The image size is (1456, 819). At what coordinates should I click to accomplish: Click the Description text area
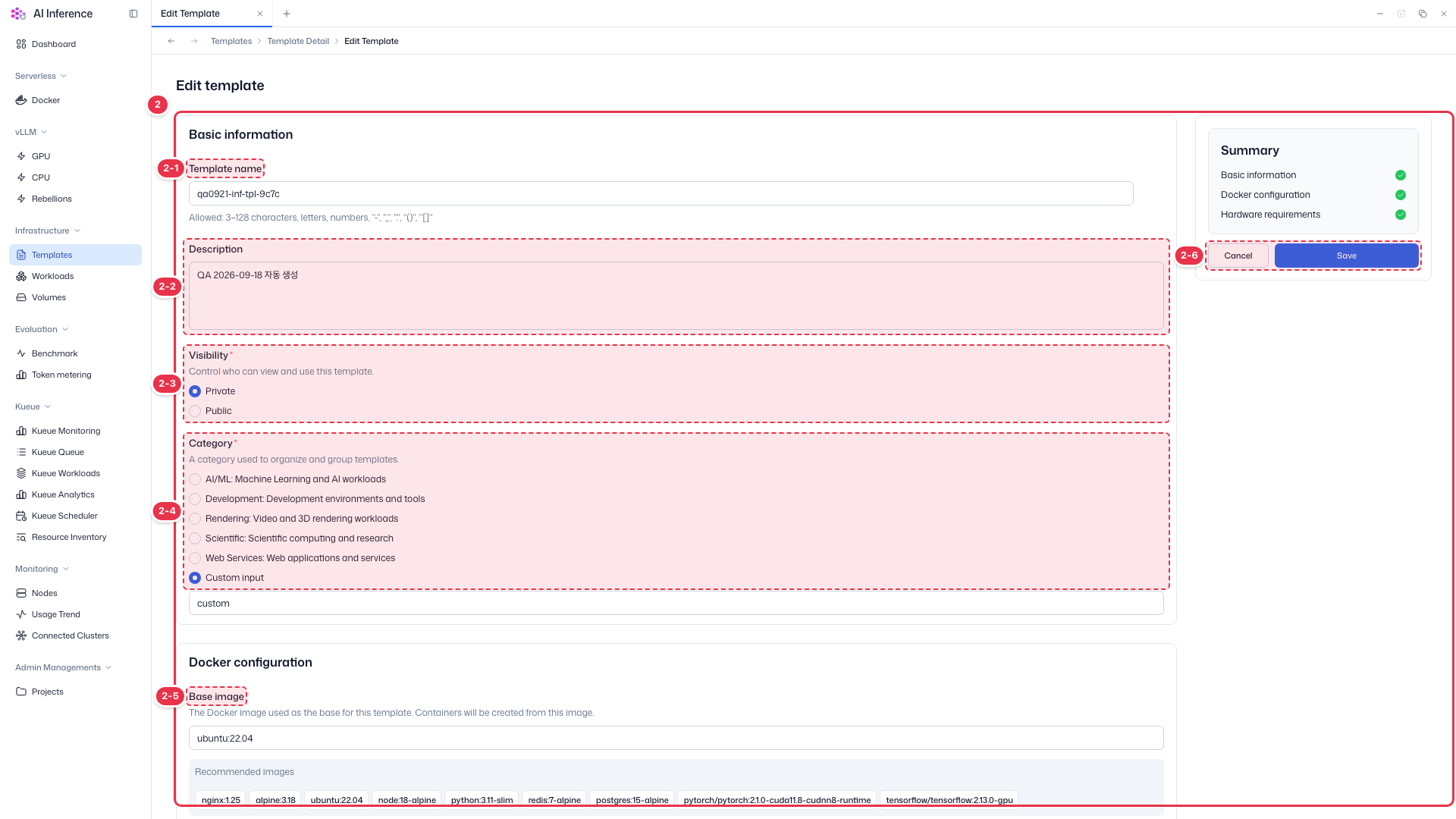676,296
